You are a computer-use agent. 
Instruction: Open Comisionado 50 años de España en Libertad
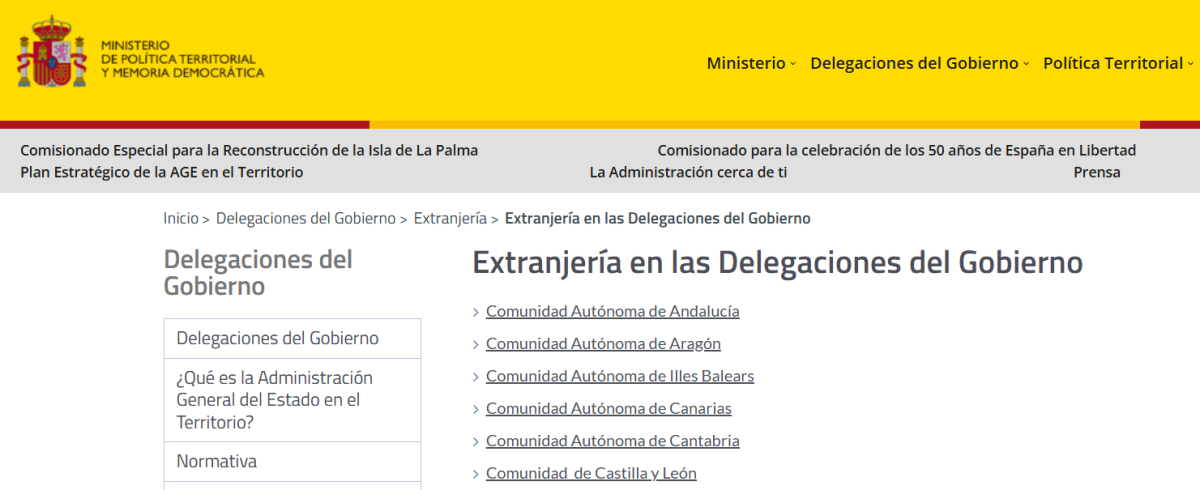[896, 150]
